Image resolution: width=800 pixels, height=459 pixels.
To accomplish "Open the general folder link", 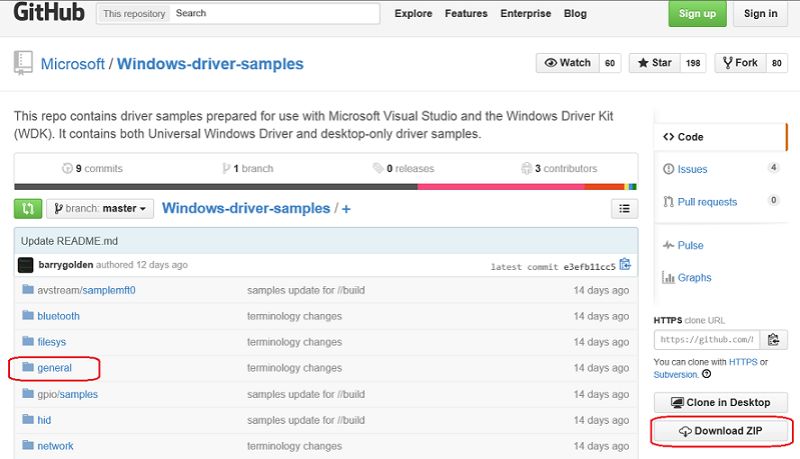I will 55,368.
